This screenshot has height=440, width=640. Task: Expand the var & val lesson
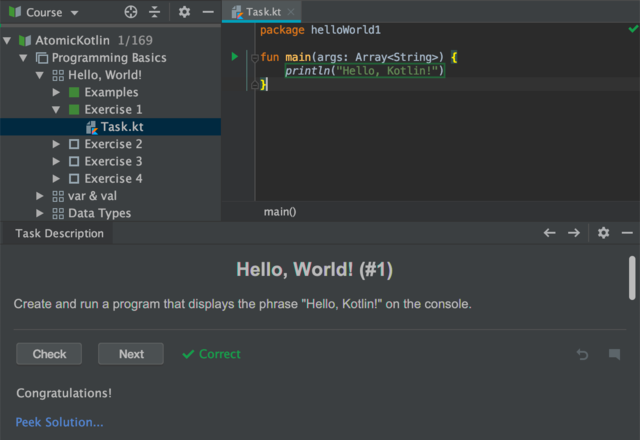coord(40,196)
